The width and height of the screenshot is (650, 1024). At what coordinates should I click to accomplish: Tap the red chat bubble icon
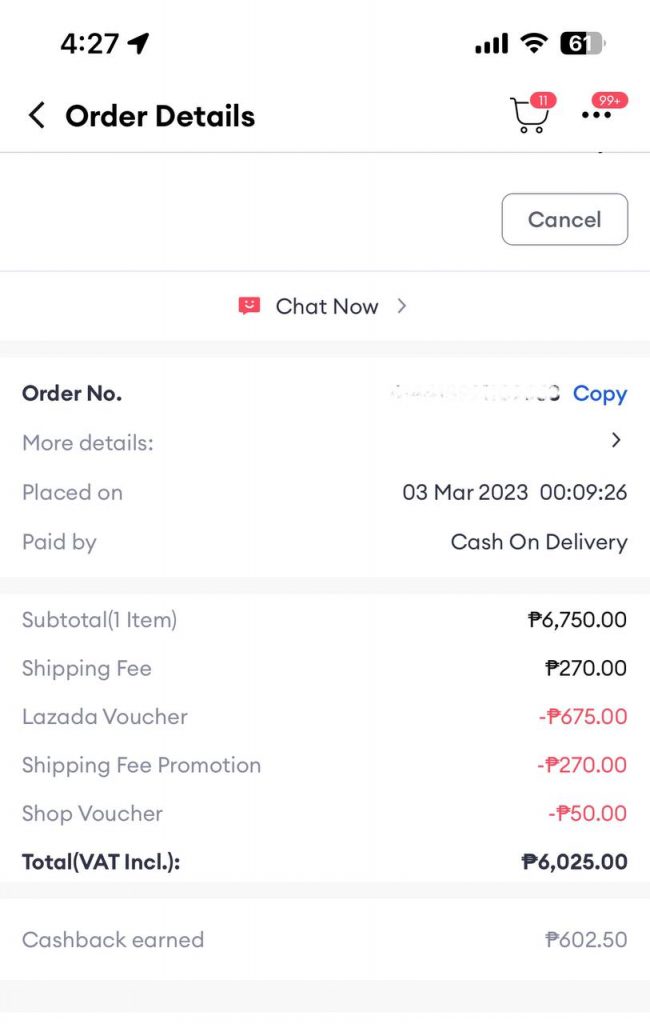249,306
